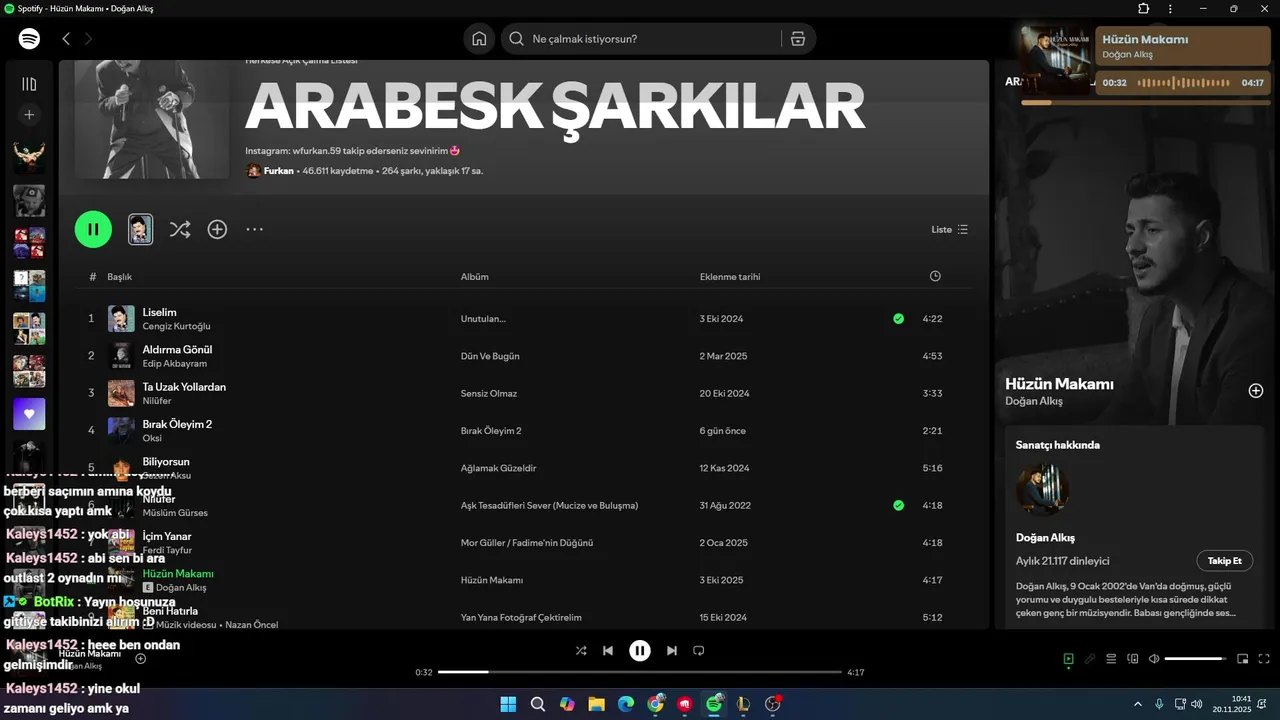Click Doğan Alkış avatar in Sanatçı hakkında

pos(1043,490)
